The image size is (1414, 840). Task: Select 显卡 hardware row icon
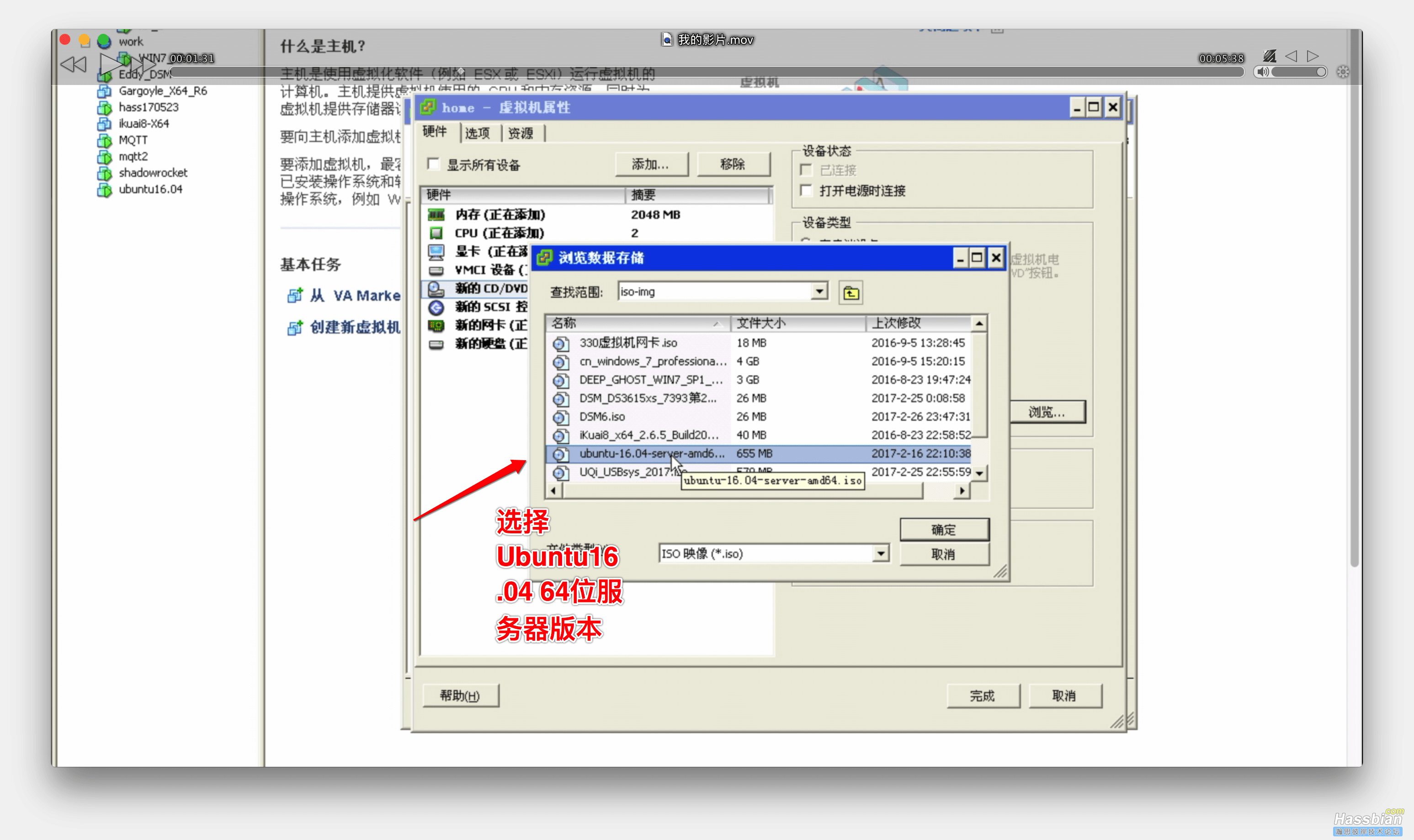[x=436, y=251]
